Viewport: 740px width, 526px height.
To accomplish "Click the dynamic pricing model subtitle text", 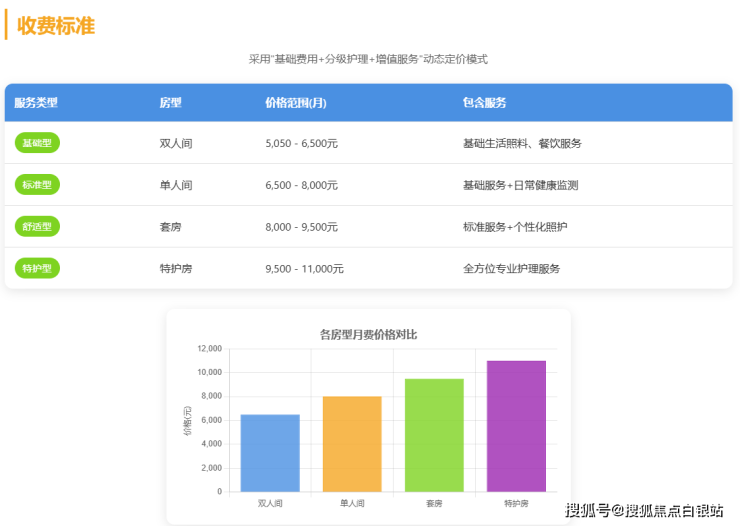I will click(368, 59).
